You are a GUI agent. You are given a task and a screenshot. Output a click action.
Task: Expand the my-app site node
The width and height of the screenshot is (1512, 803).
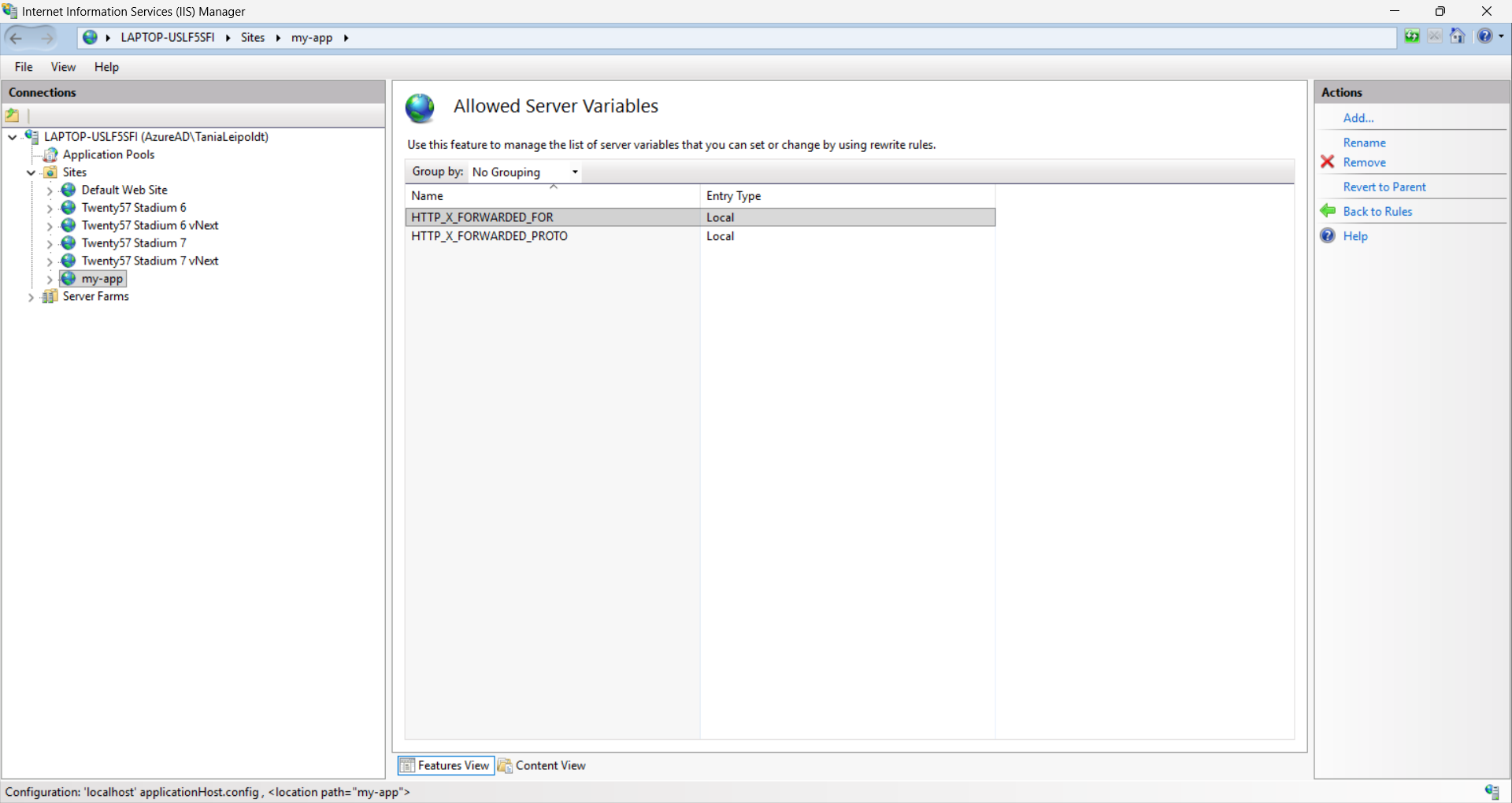(x=50, y=279)
